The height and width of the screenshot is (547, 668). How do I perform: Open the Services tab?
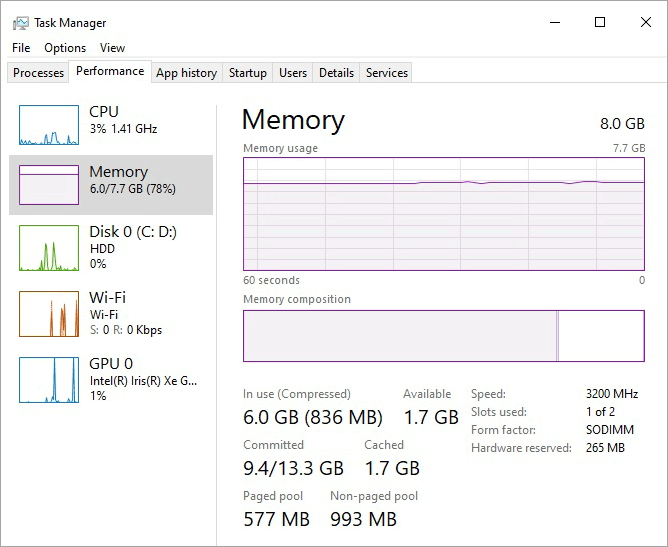[x=387, y=73]
